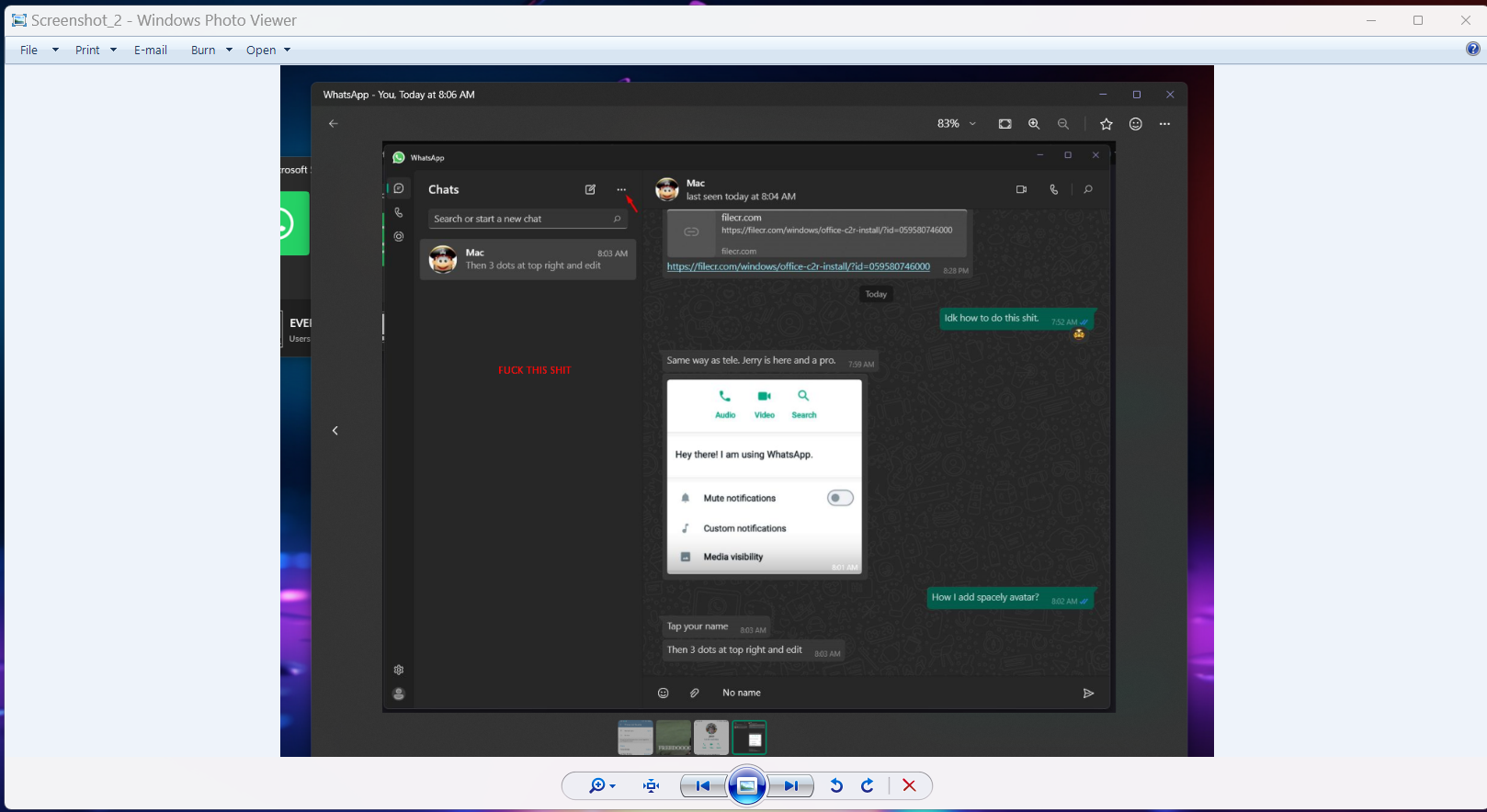Open the Print menu

coord(87,50)
